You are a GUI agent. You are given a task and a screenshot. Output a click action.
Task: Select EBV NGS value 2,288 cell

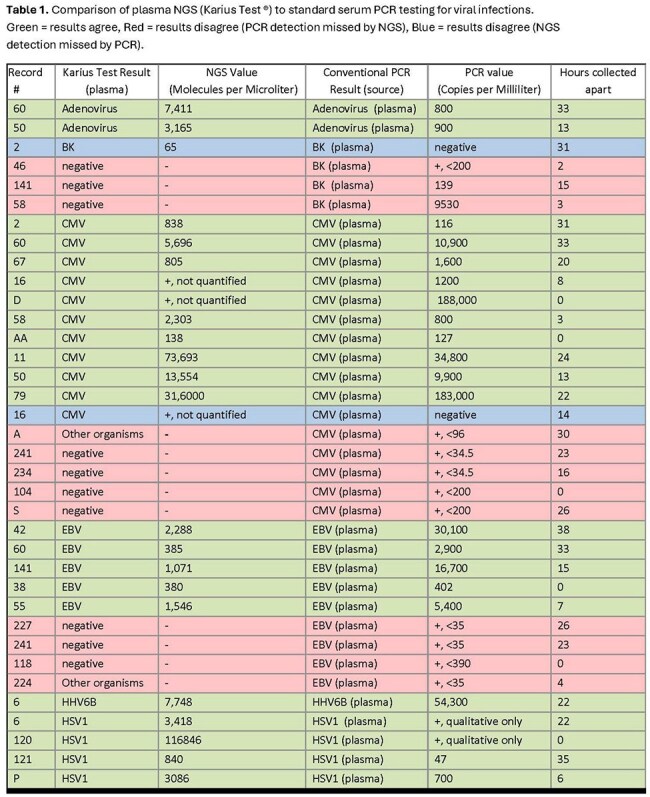[x=232, y=530]
